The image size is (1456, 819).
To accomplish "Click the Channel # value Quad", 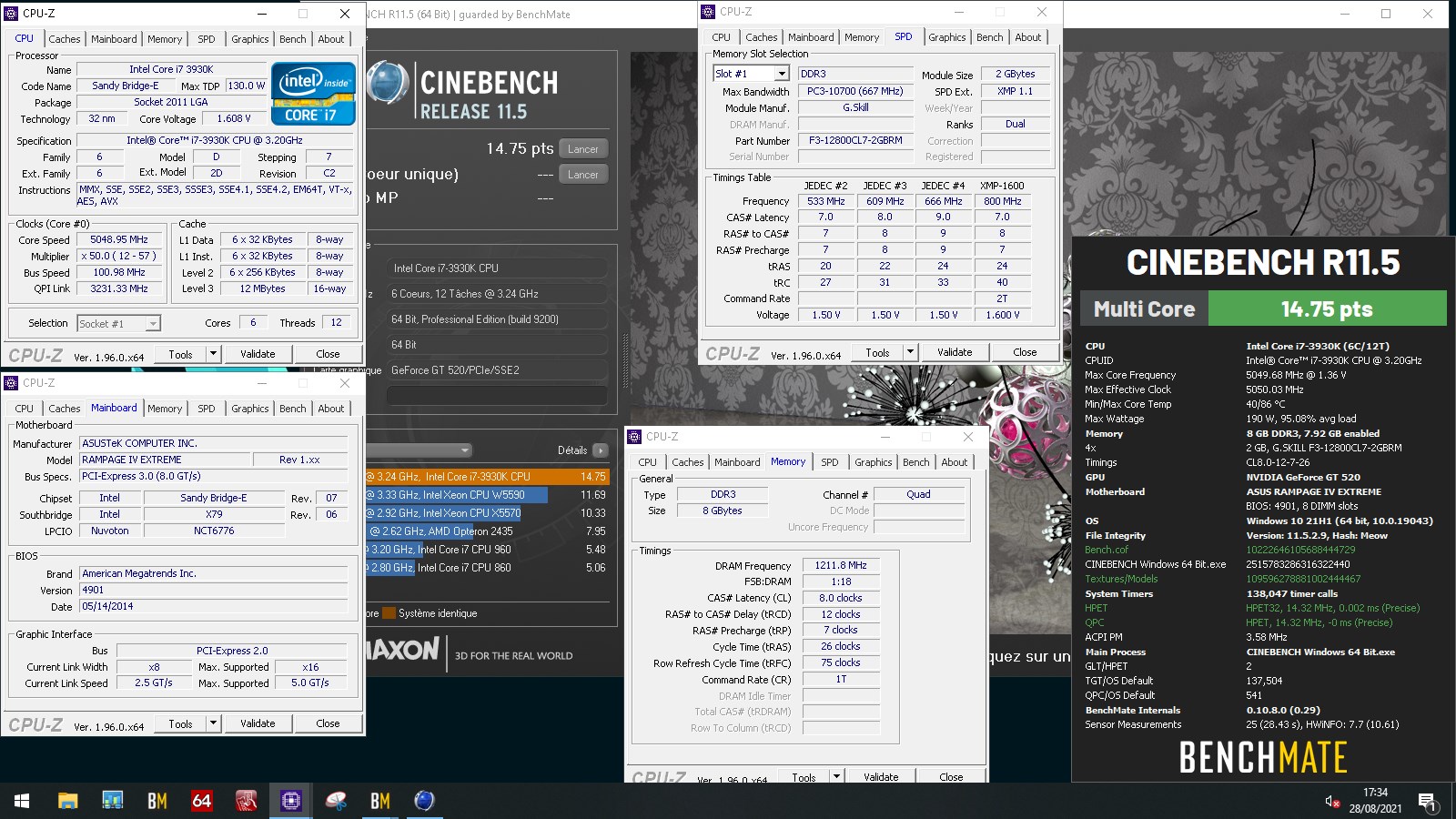I will point(918,494).
